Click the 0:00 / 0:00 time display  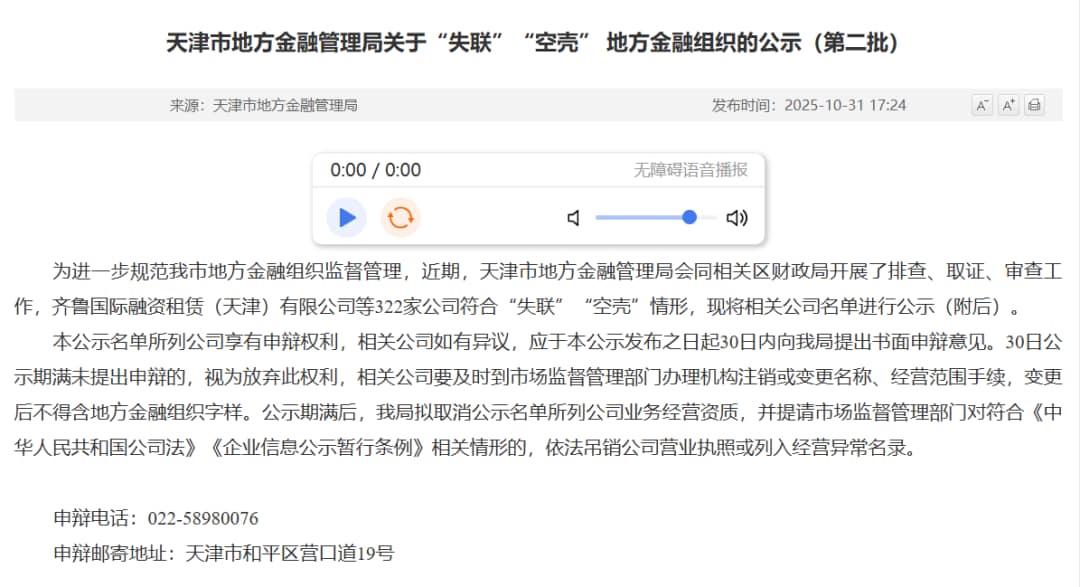[376, 170]
